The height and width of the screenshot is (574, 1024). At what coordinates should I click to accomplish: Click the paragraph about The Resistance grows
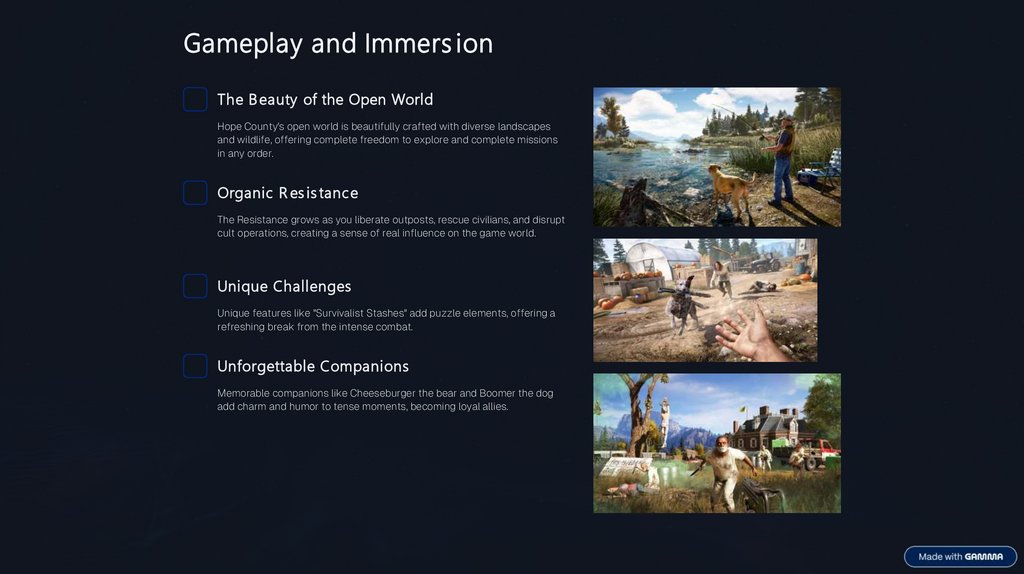[391, 227]
